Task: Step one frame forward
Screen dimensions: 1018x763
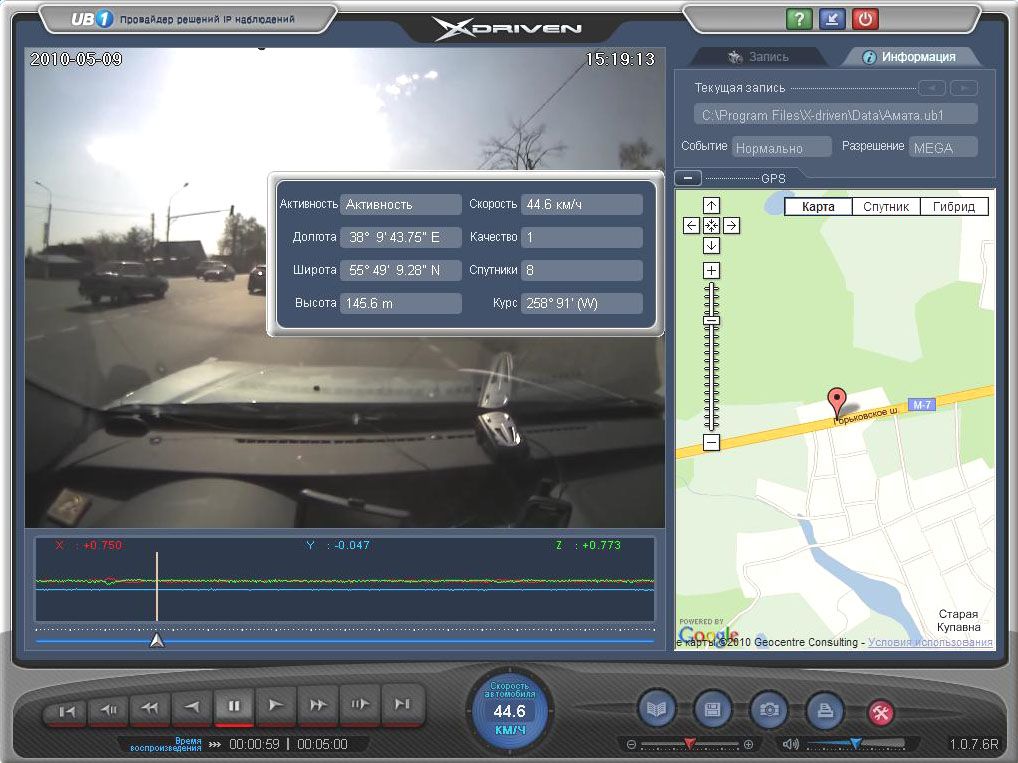Action: click(x=360, y=707)
